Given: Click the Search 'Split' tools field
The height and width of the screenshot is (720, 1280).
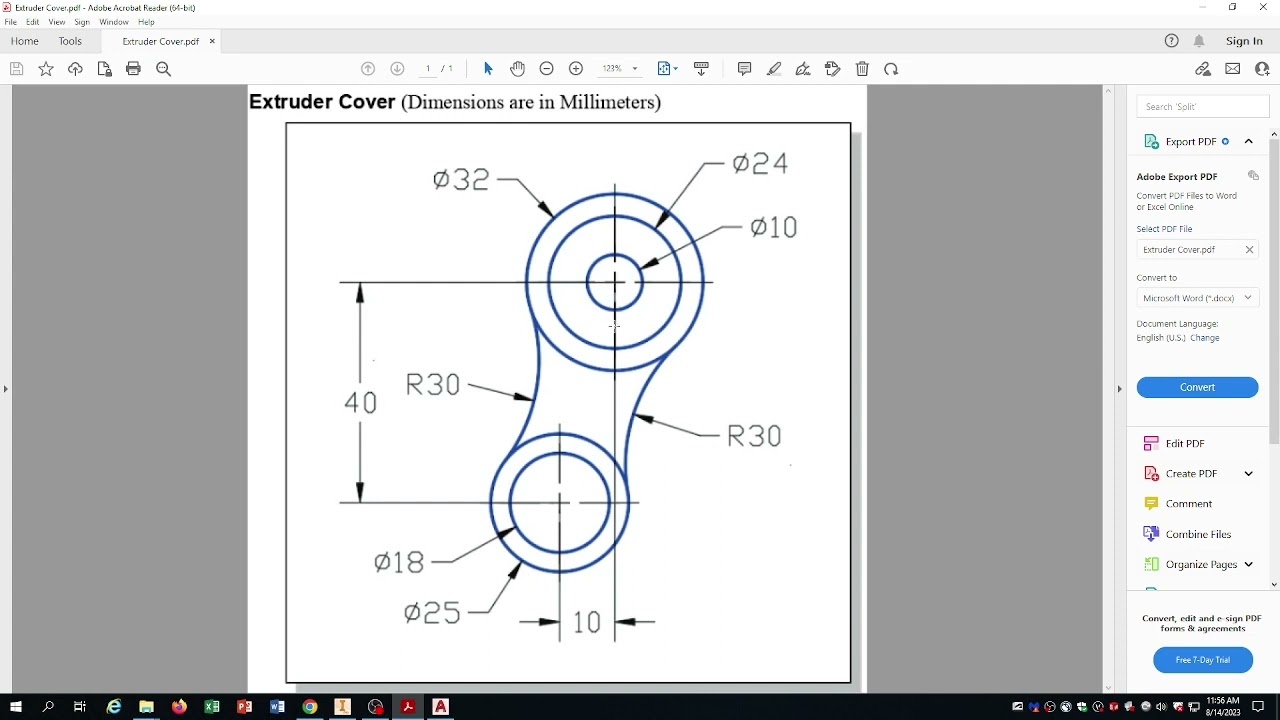Looking at the screenshot, I should point(1203,106).
